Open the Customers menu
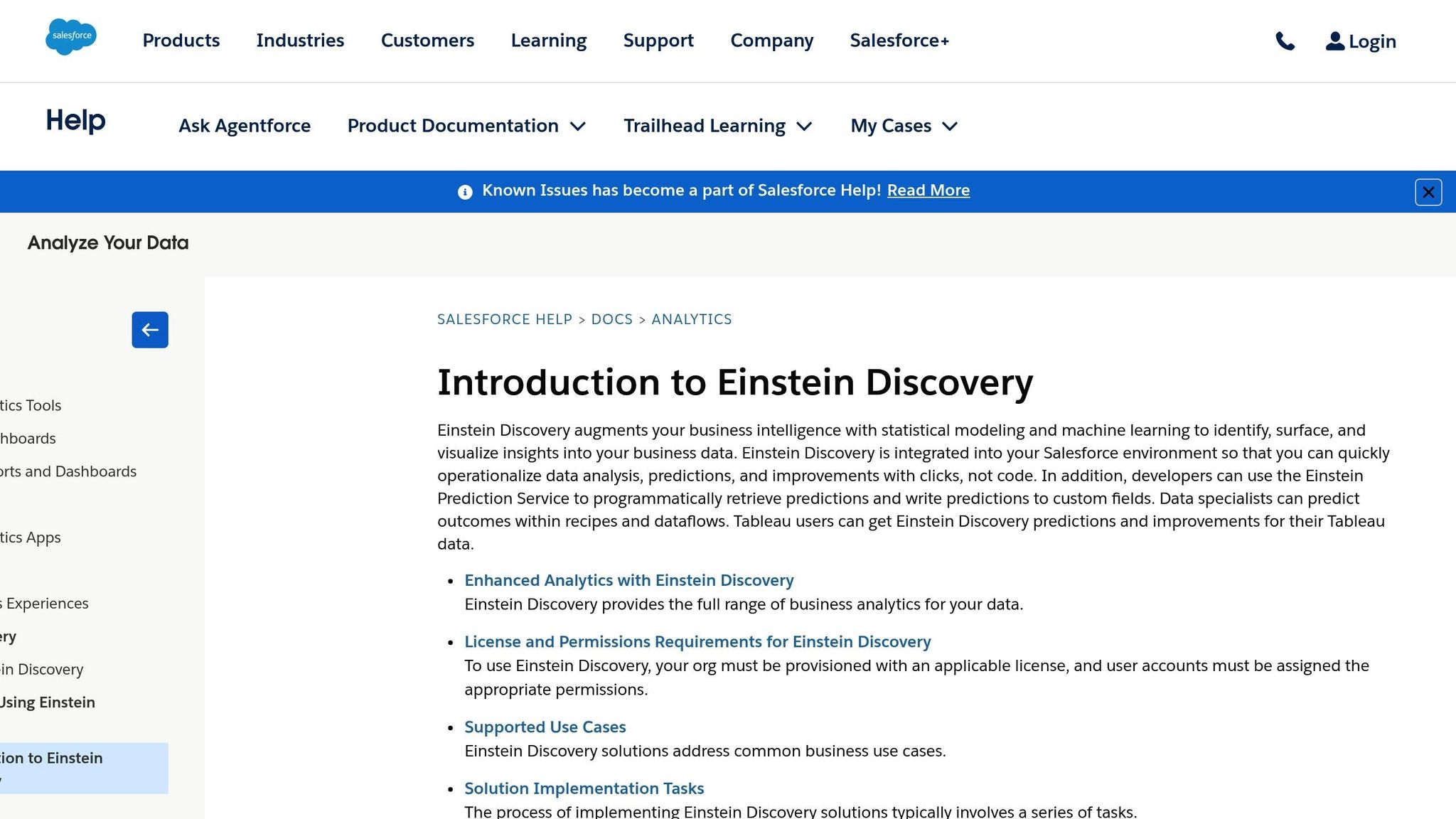The height and width of the screenshot is (819, 1456). click(427, 41)
